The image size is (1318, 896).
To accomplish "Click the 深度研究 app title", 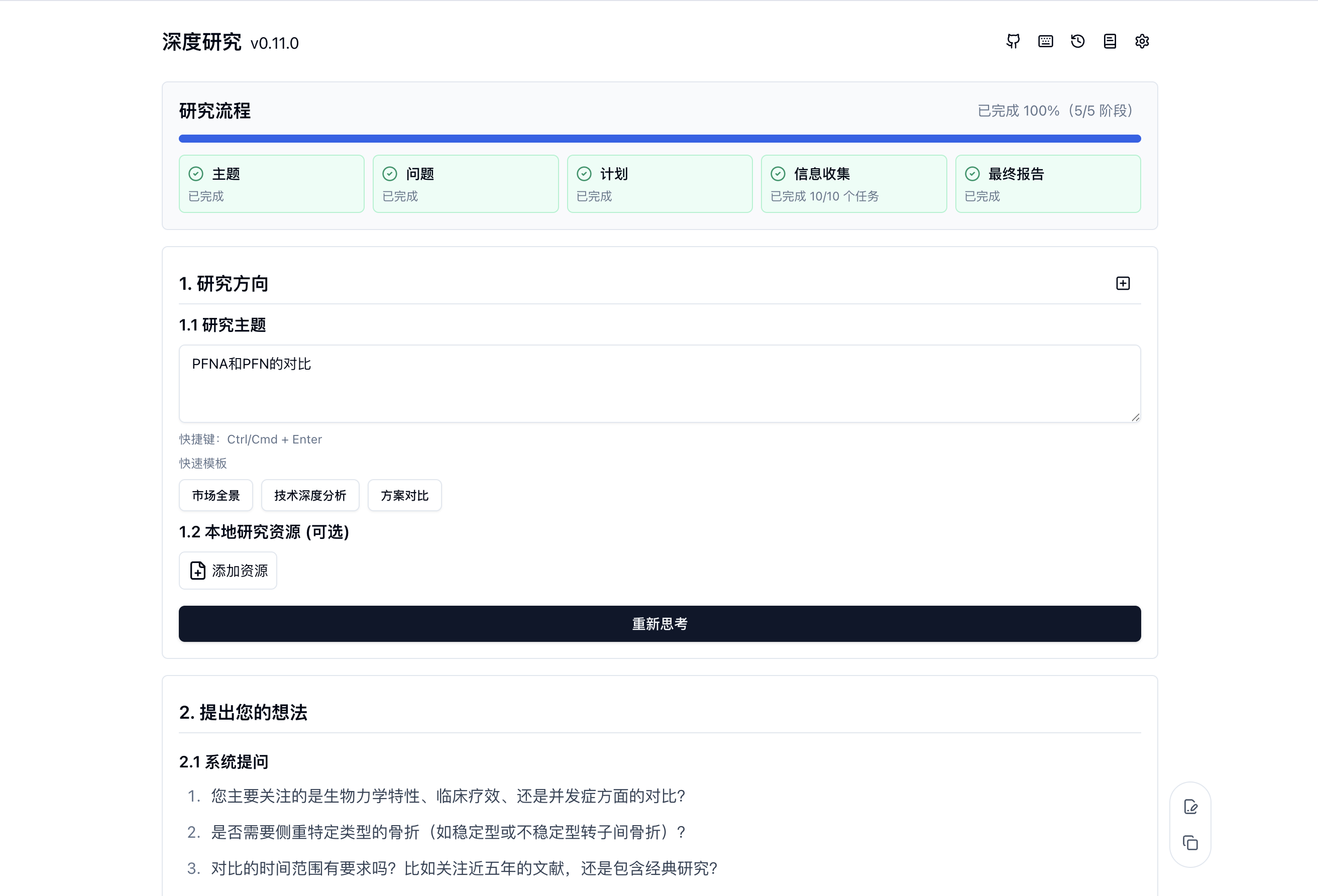I will tap(202, 43).
